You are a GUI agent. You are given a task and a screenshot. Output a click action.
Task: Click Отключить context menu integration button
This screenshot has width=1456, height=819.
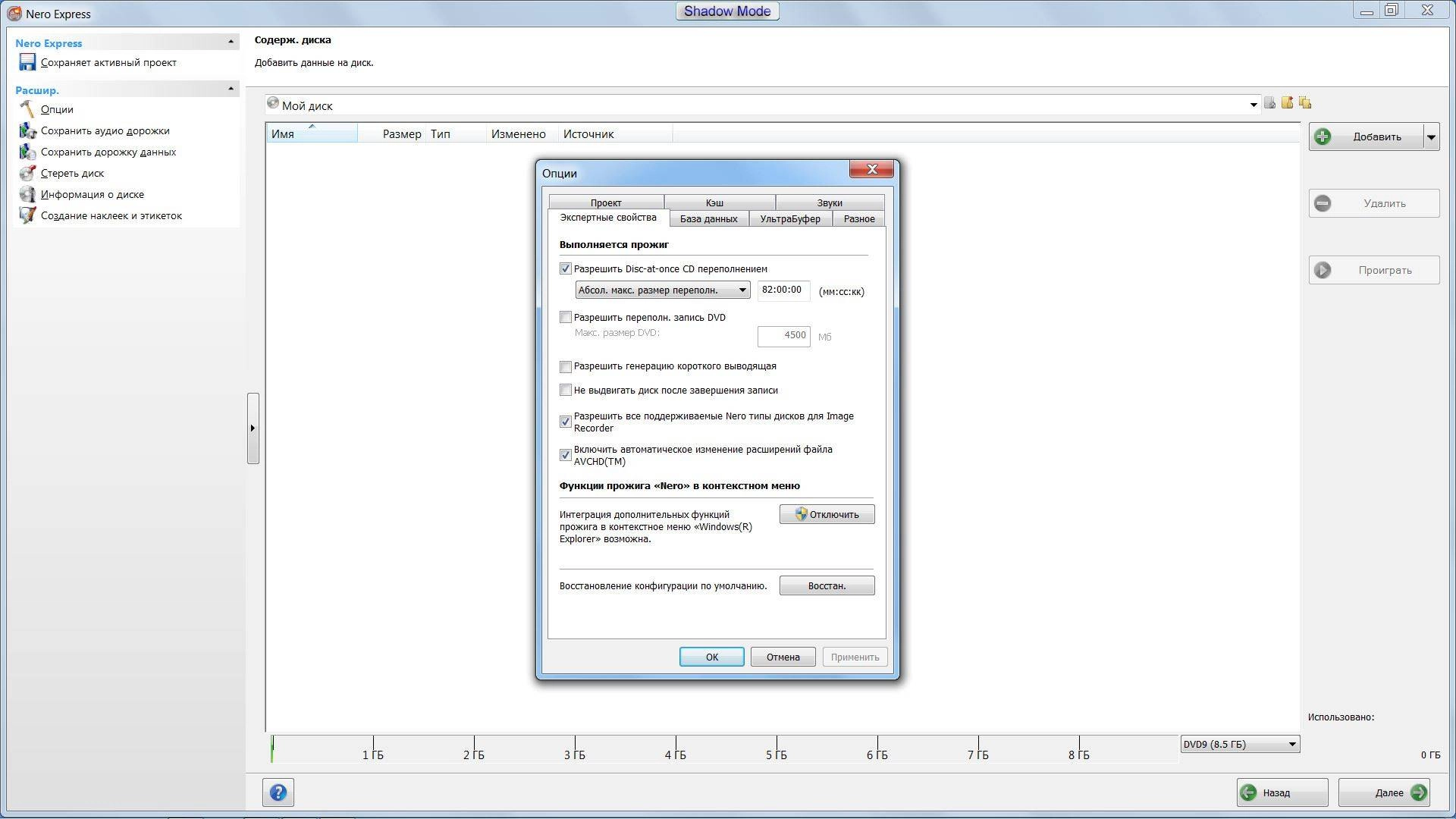click(x=827, y=514)
